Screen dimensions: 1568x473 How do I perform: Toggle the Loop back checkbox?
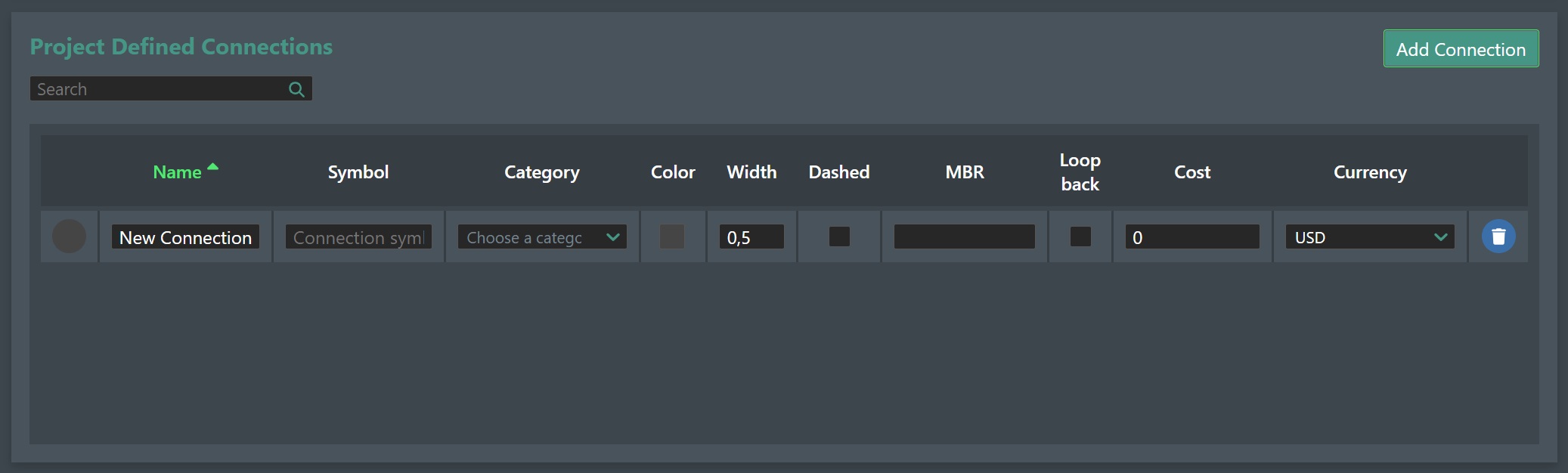(1080, 236)
